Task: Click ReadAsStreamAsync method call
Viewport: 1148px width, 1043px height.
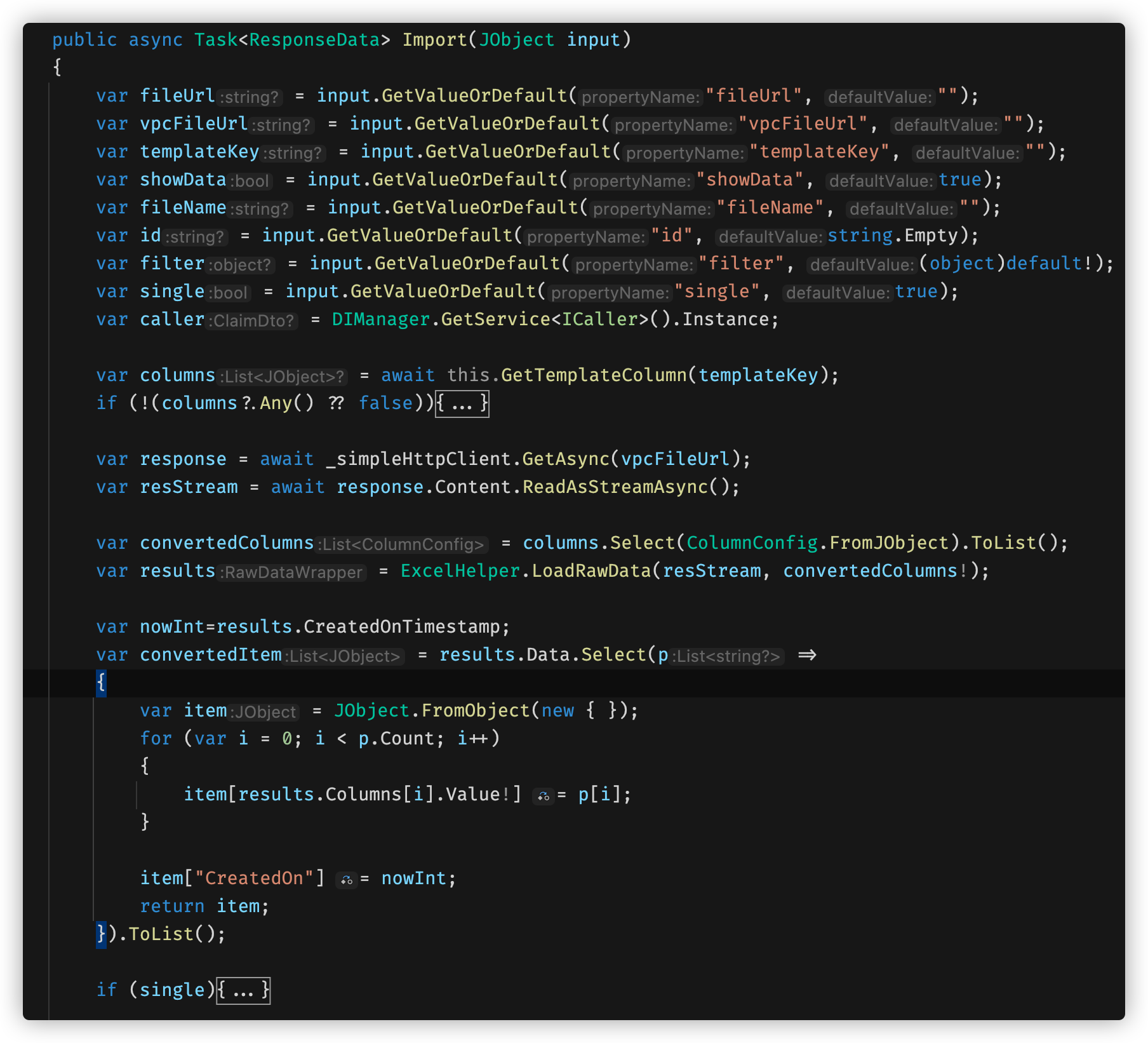Action: [x=615, y=487]
